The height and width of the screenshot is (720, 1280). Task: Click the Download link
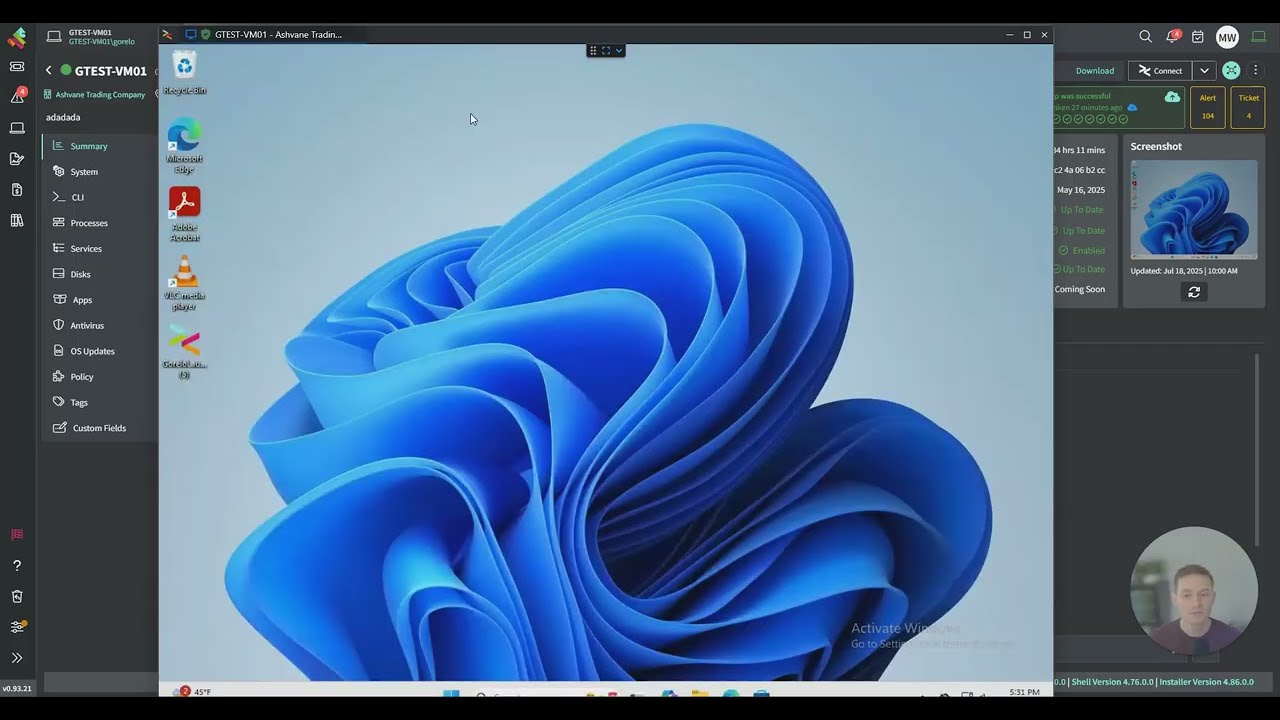(1095, 71)
